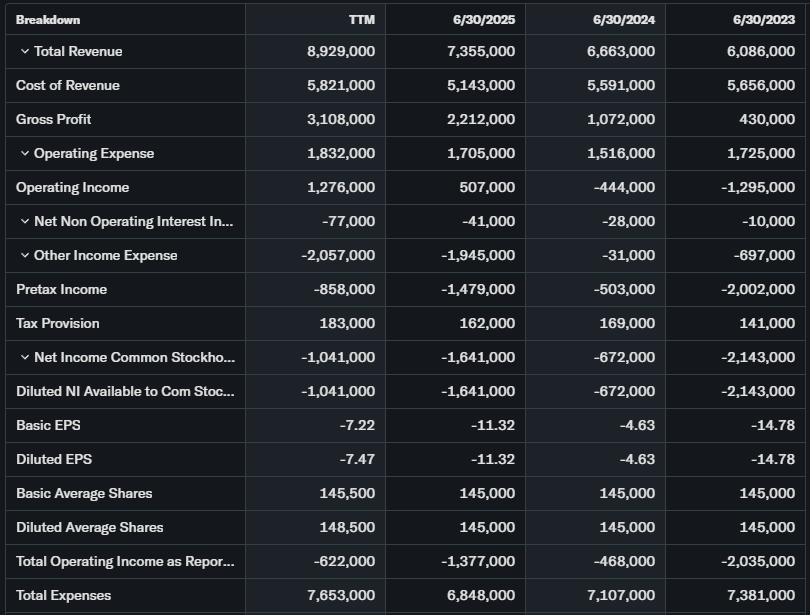Expand Net Income Common Stockholders chevron
The image size is (810, 615).
click(24, 358)
